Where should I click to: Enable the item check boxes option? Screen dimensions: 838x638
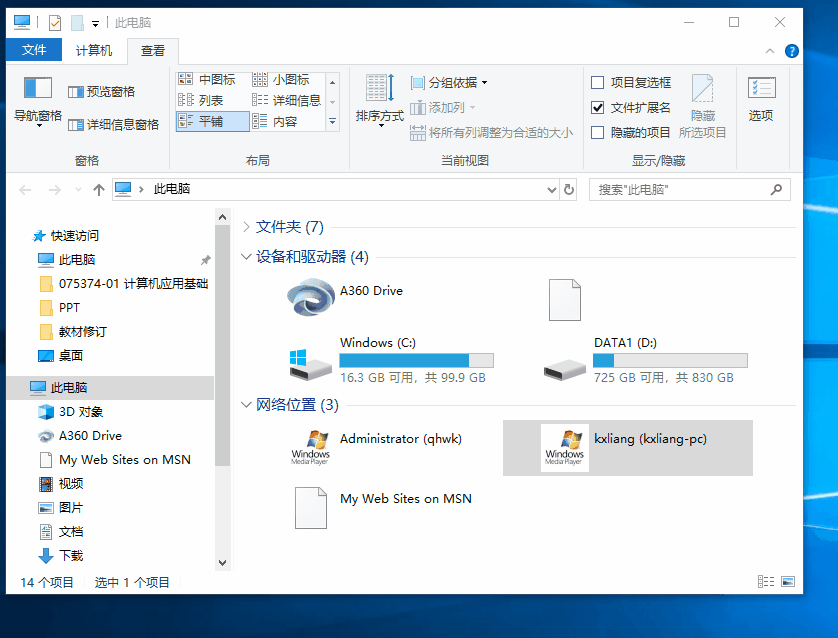[x=598, y=82]
